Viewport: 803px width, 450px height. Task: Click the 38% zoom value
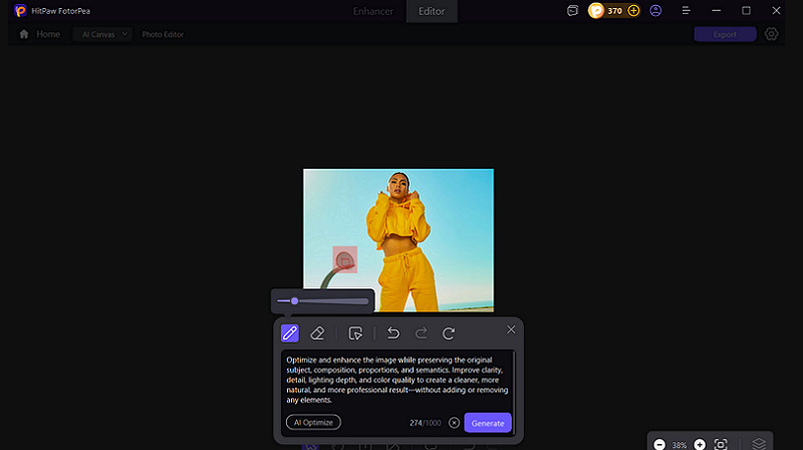pos(679,445)
